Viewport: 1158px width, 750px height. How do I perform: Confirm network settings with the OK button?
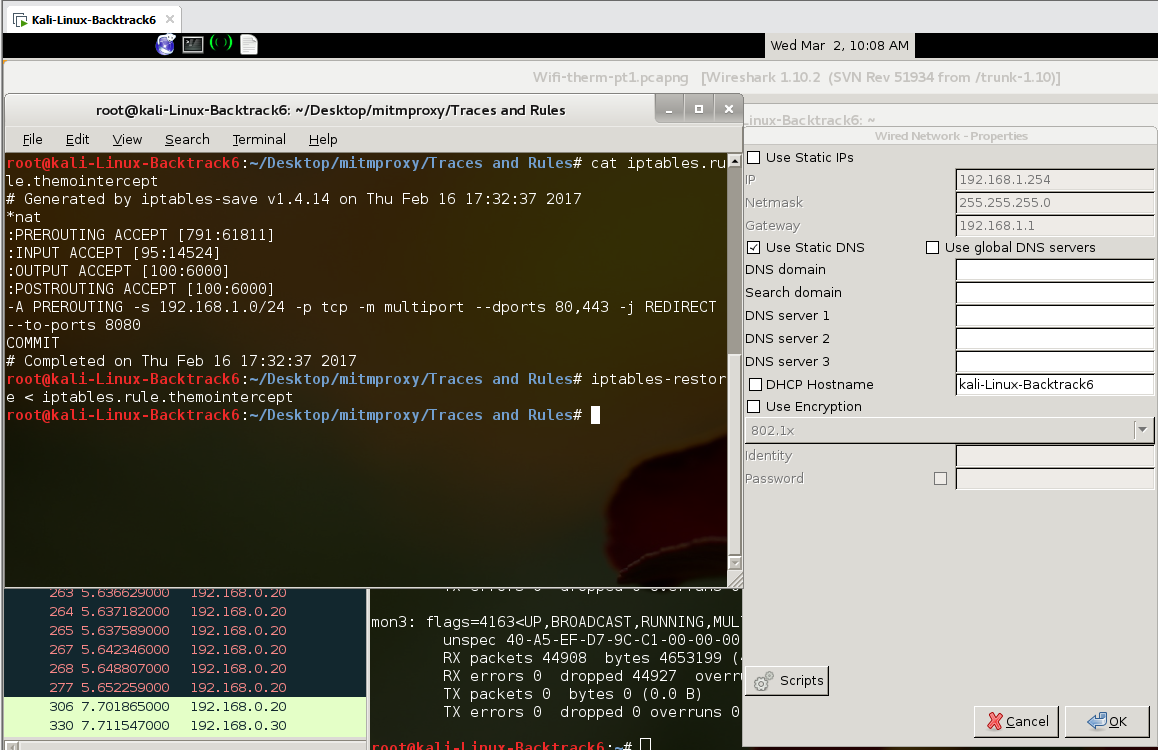[1107, 721]
